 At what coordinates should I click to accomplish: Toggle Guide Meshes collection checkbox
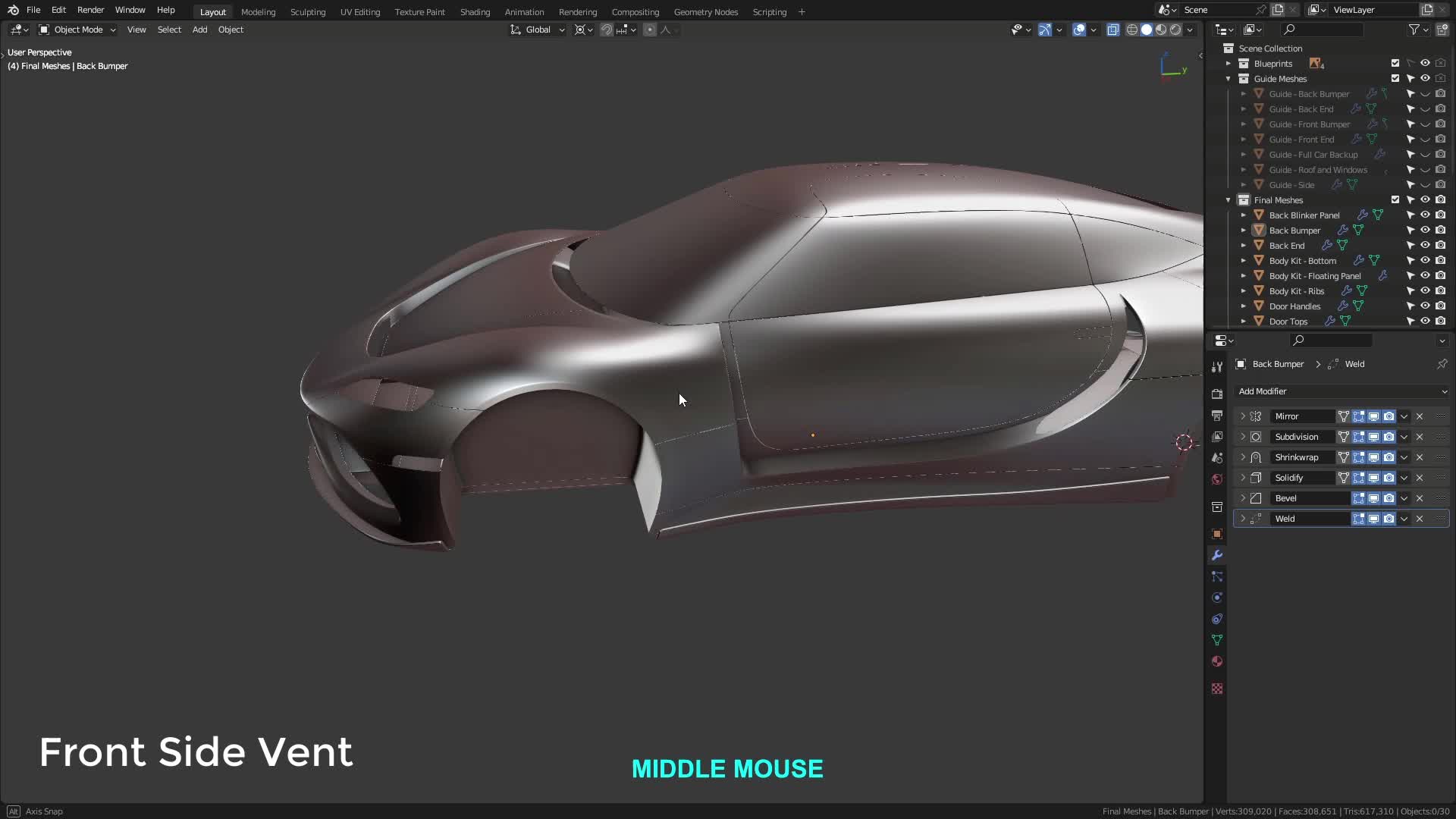point(1395,78)
